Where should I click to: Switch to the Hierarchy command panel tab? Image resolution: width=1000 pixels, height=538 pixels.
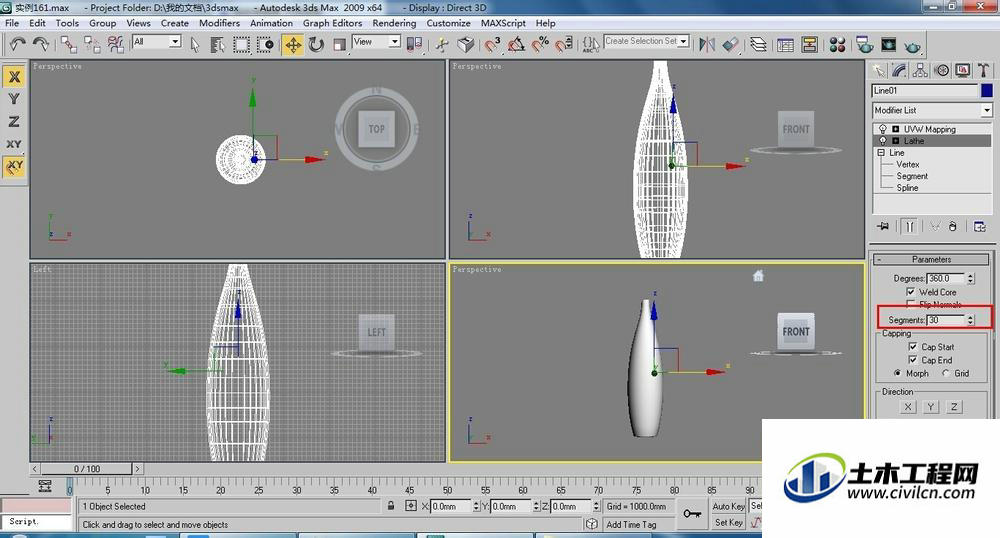920,70
